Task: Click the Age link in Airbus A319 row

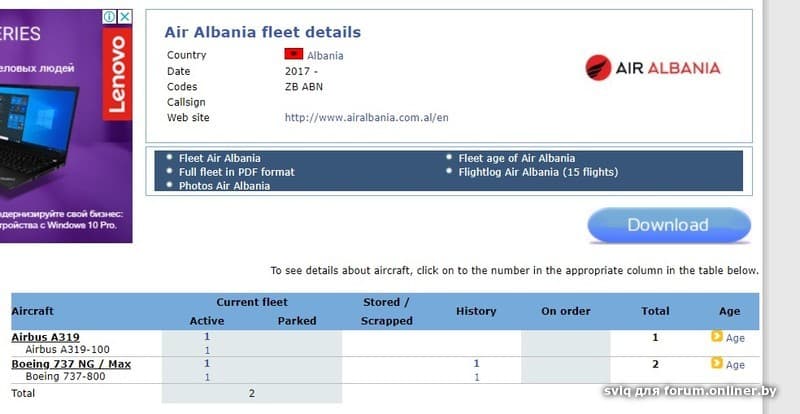Action: tap(735, 338)
